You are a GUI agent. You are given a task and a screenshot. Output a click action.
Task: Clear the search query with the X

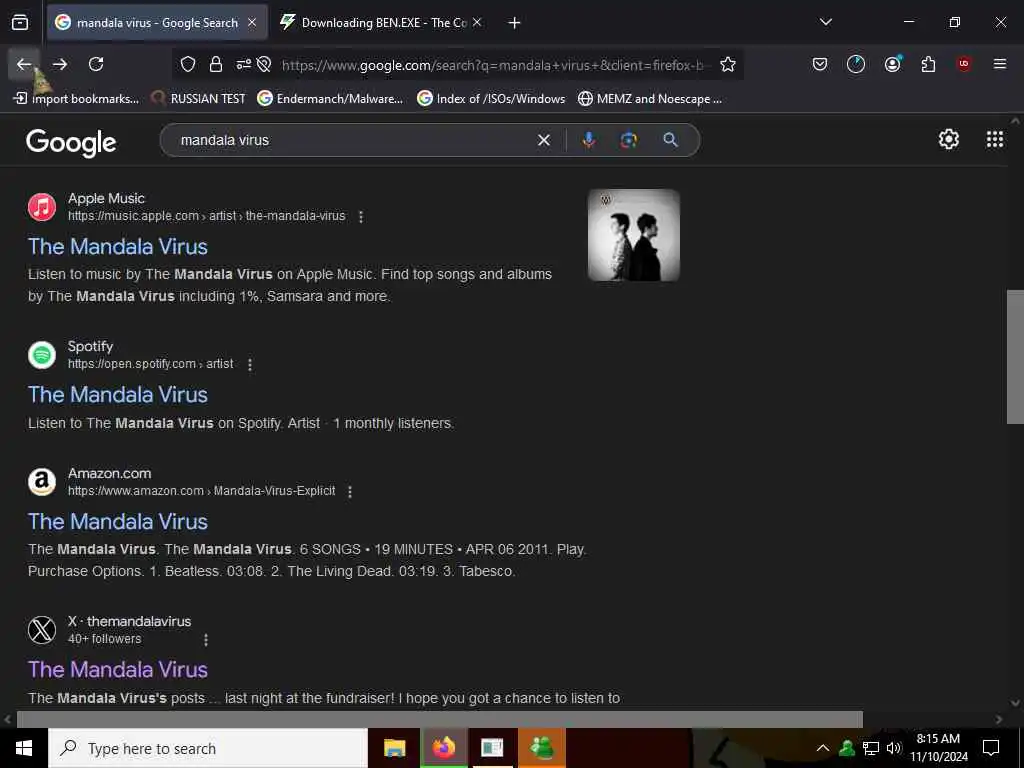click(543, 140)
